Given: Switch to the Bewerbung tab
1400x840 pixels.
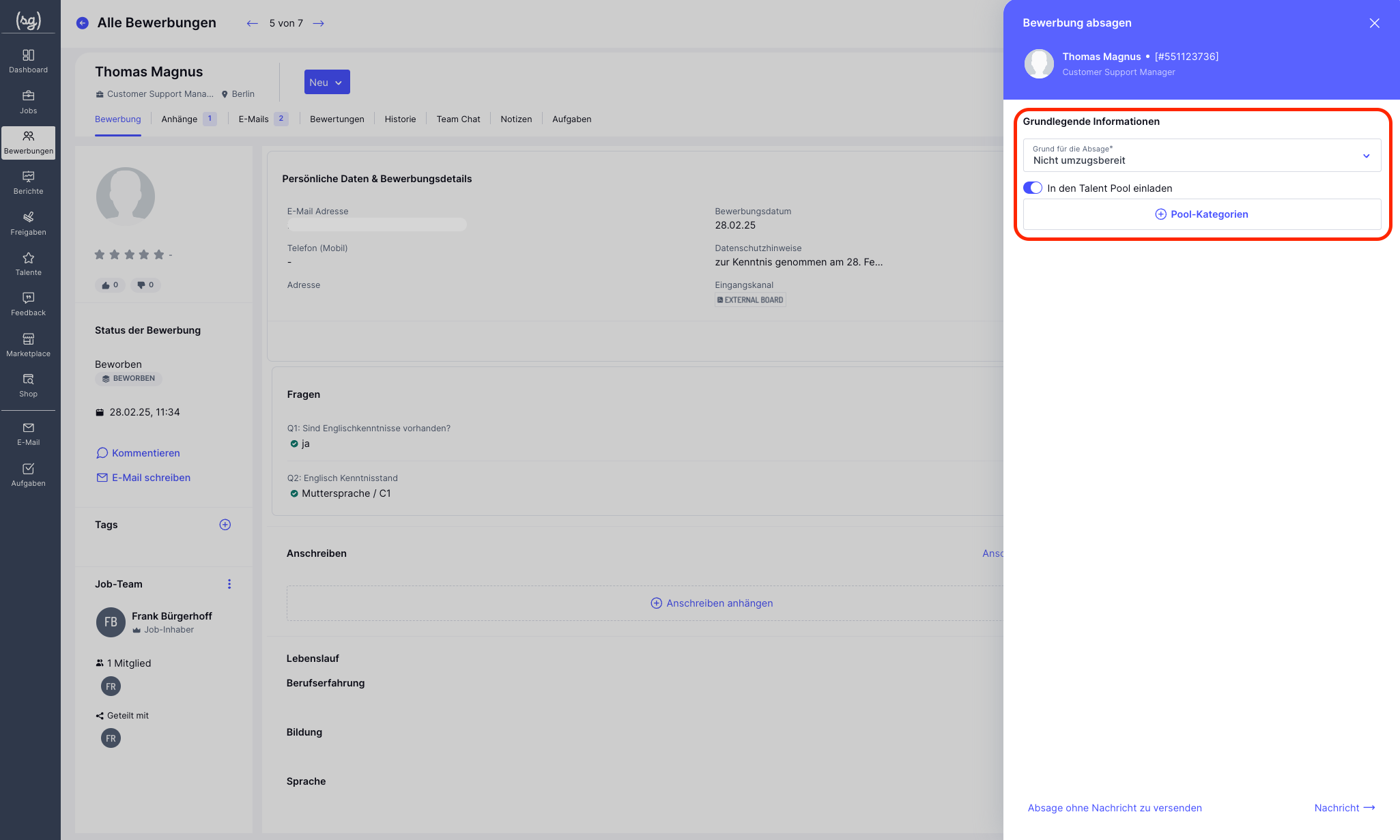Looking at the screenshot, I should (118, 119).
